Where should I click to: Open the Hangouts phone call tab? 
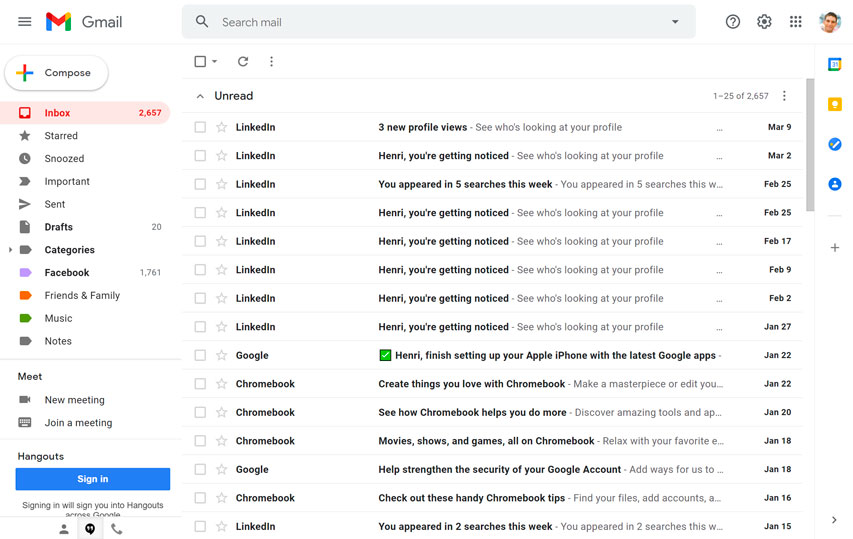pyautogui.click(x=117, y=529)
